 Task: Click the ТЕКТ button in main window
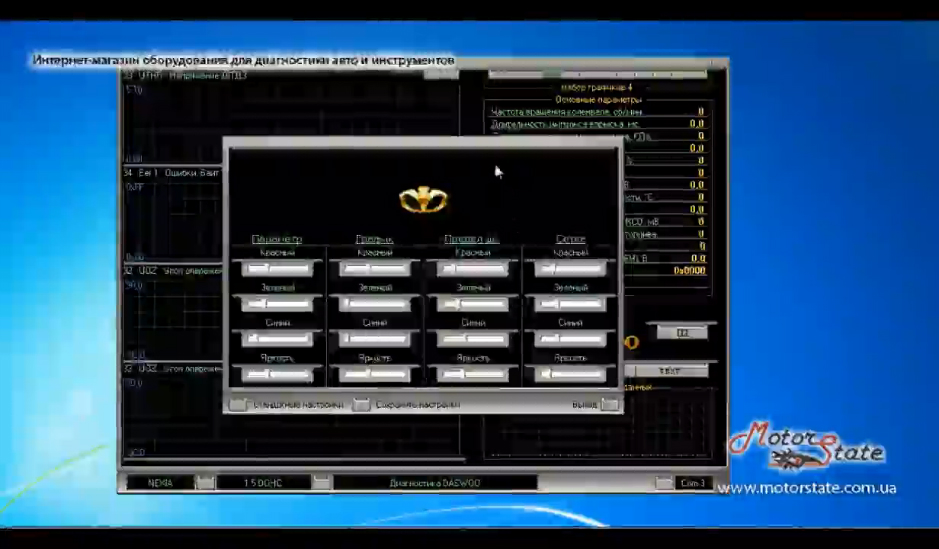coord(670,371)
